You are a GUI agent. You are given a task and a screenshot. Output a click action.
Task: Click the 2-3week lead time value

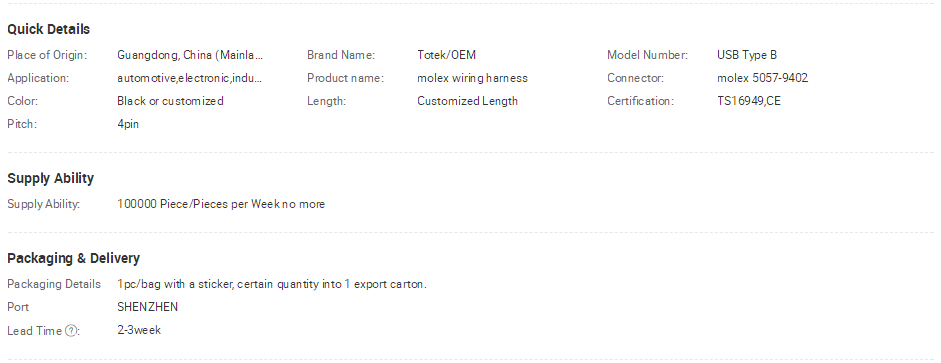(x=139, y=330)
